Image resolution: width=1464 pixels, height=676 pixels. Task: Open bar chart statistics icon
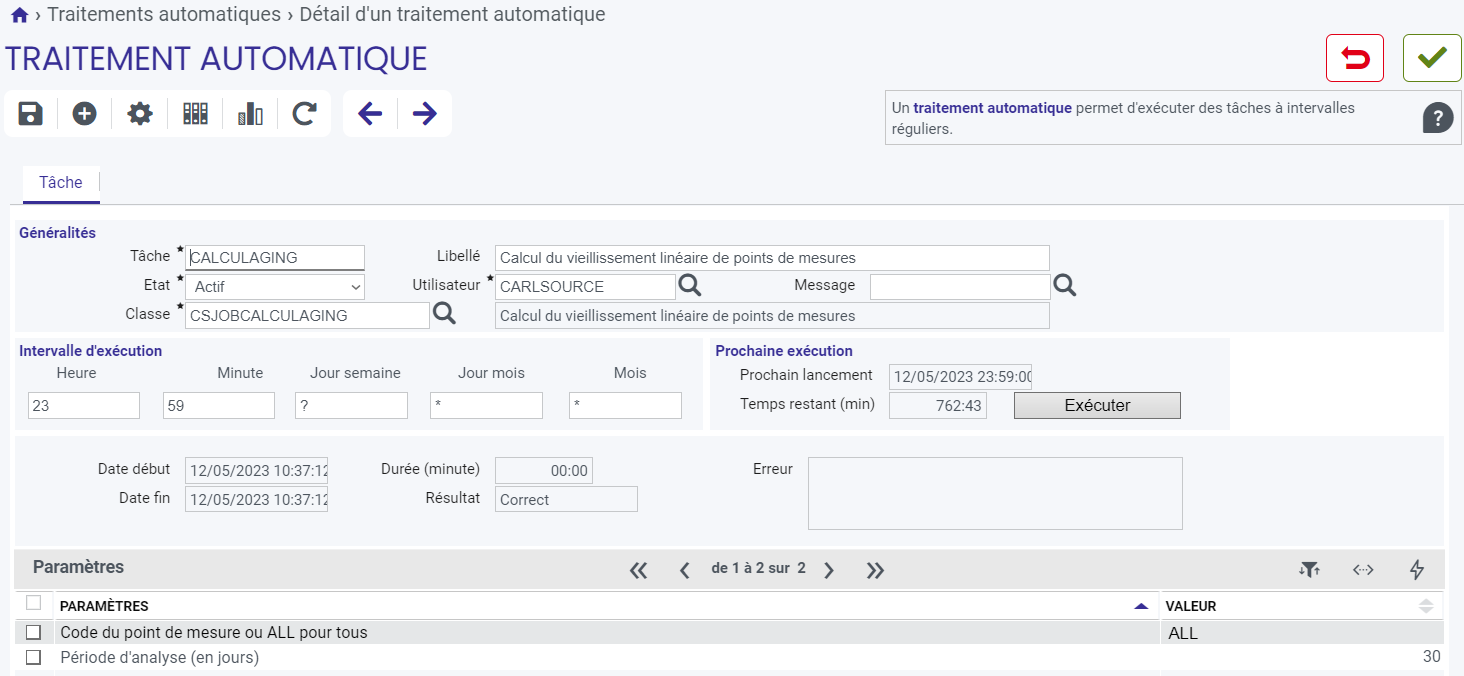pos(250,114)
